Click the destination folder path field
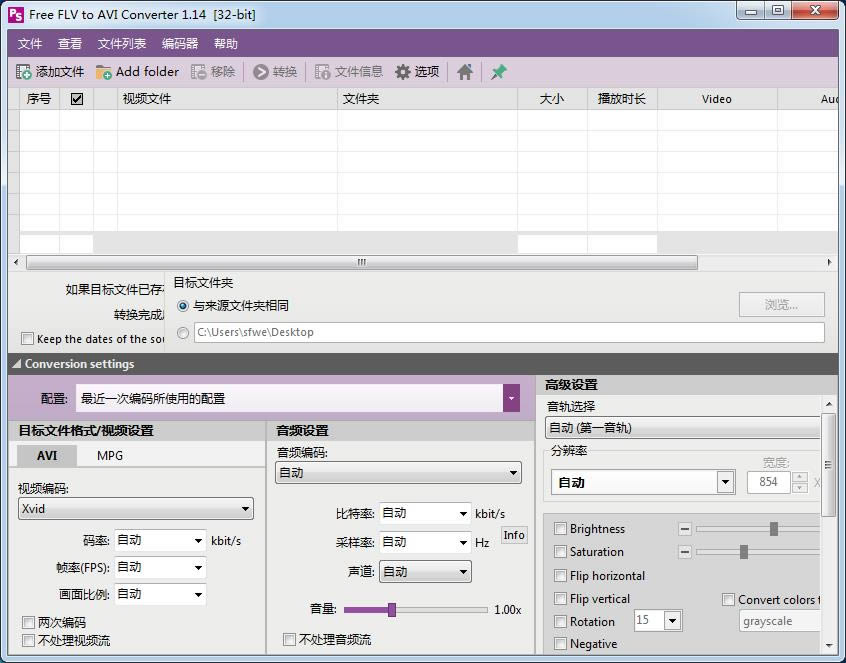 point(509,332)
